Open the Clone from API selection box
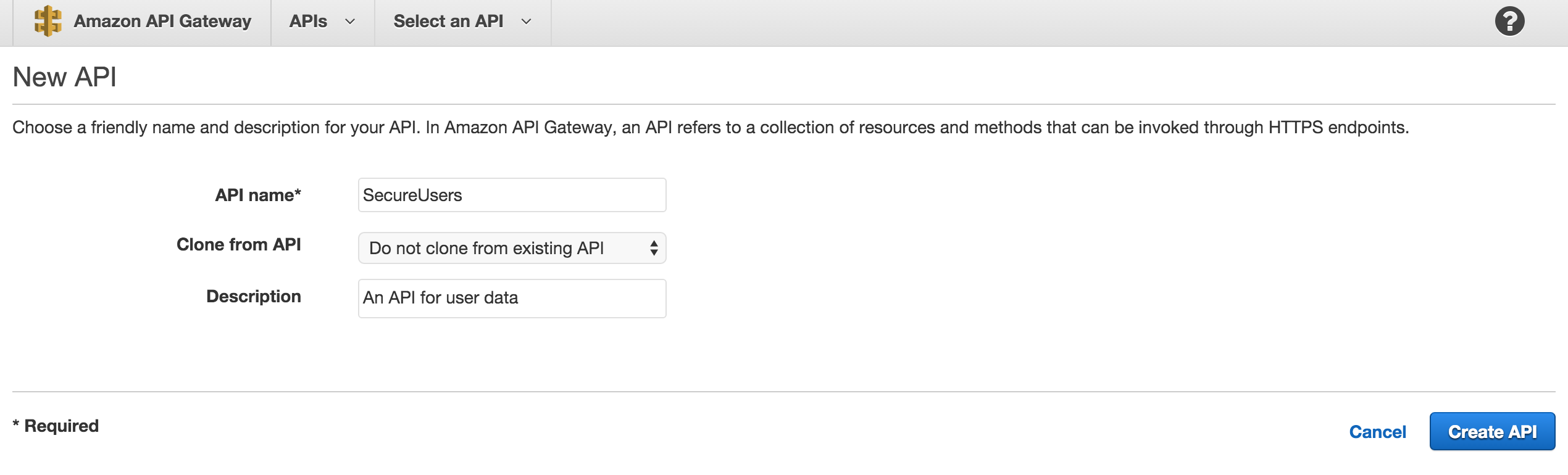Viewport: 1568px width, 475px height. coord(511,248)
